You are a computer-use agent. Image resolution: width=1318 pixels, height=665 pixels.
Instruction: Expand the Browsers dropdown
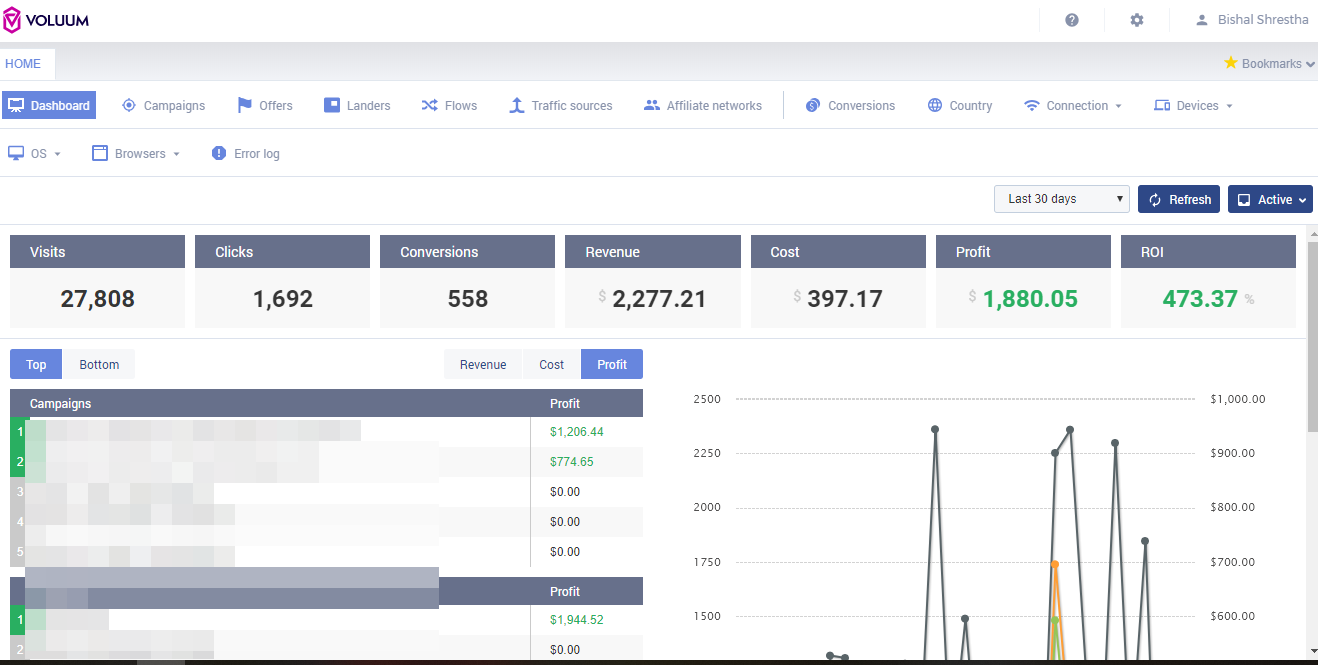pos(136,154)
